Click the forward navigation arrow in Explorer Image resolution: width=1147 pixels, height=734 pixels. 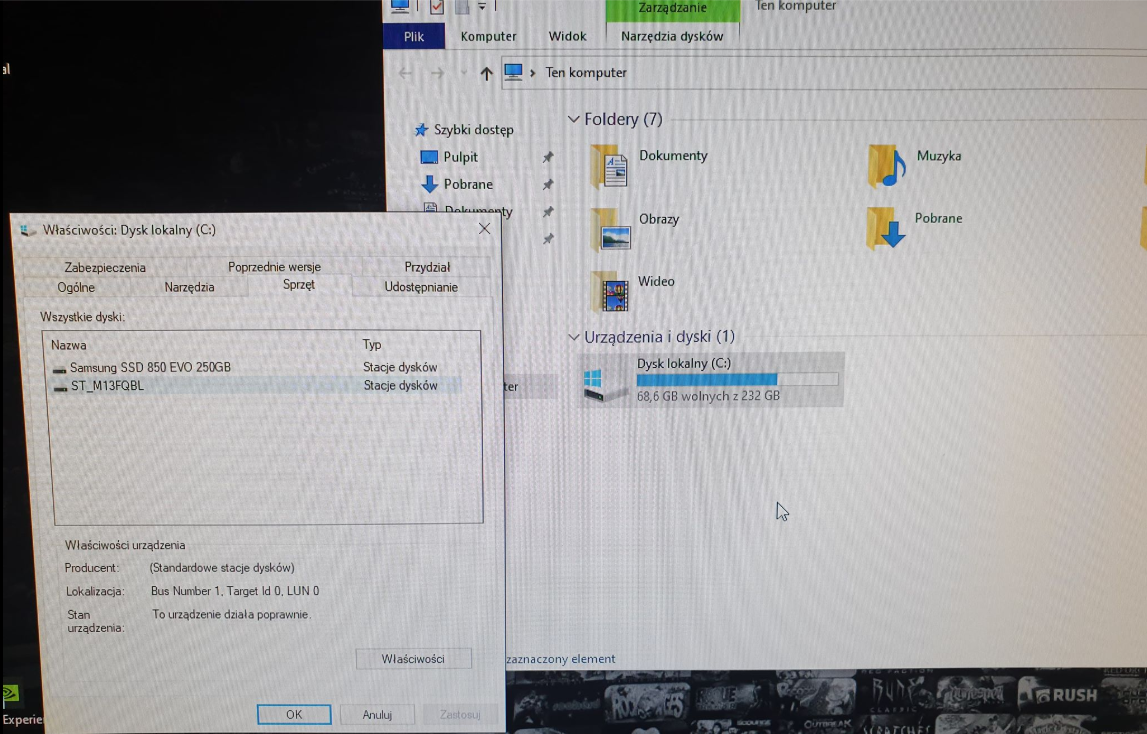pos(437,72)
